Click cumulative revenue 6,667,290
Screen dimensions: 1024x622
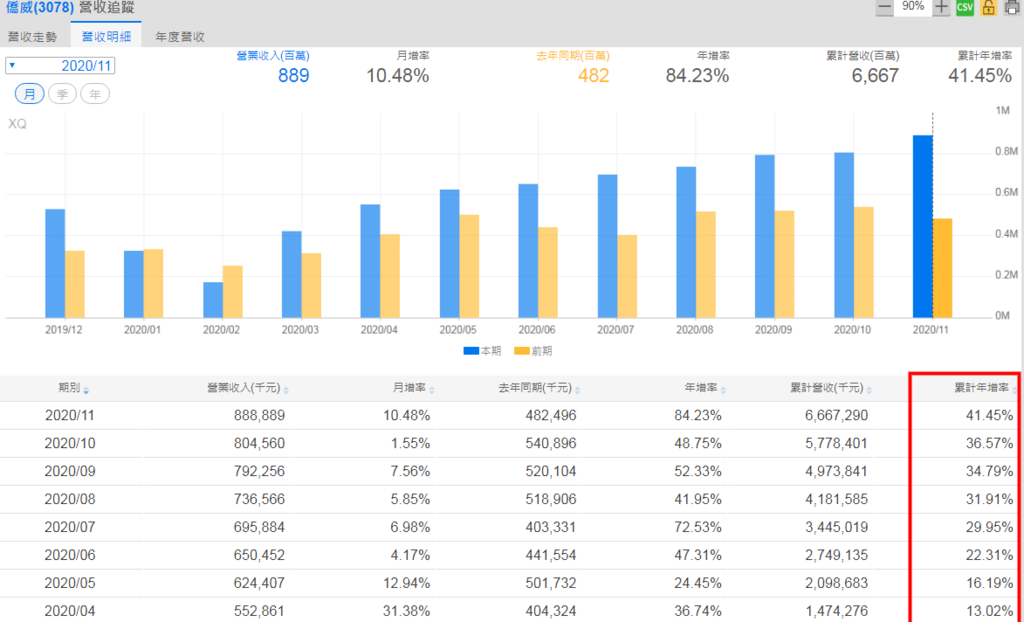(835, 416)
